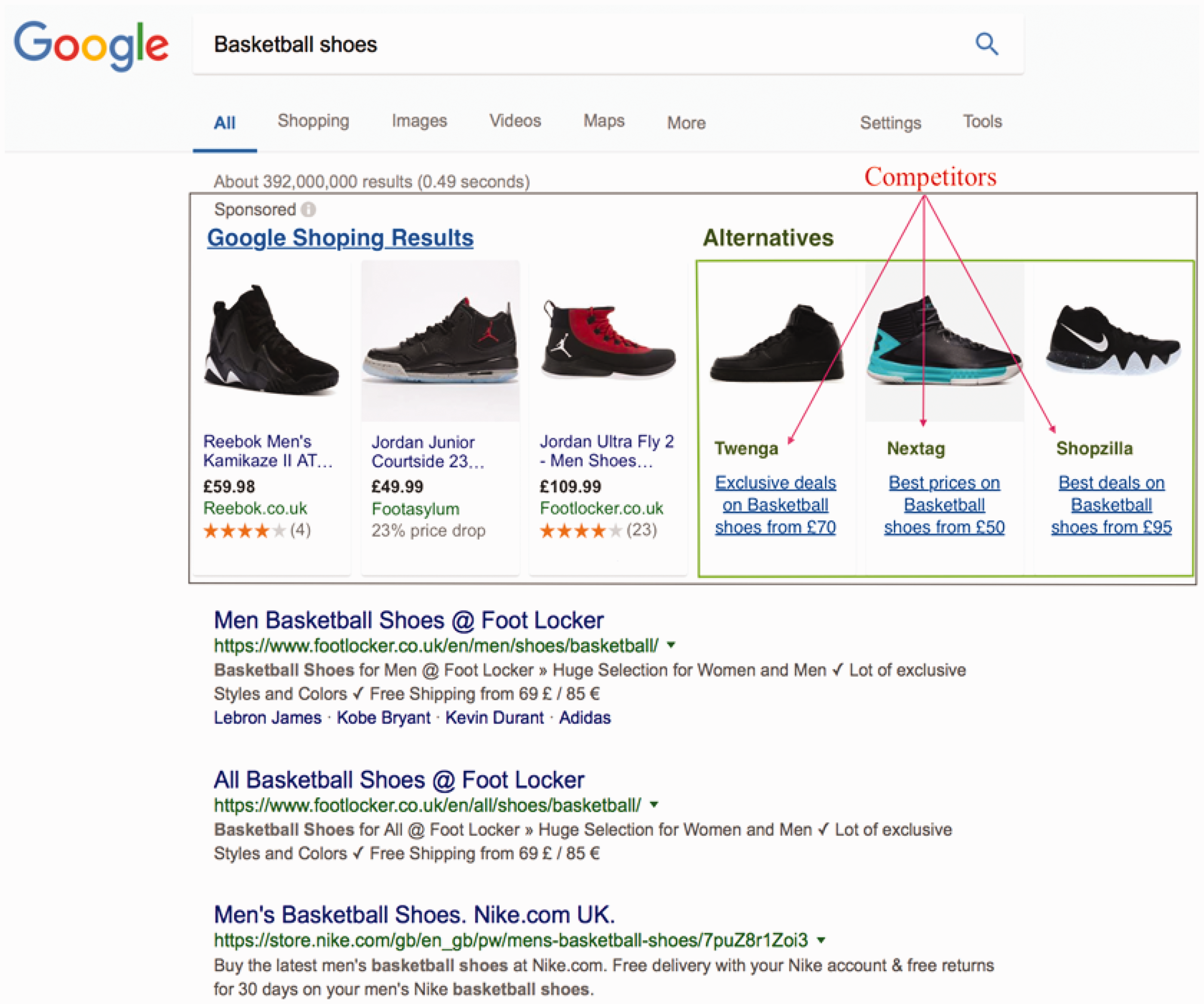
Task: Expand the footlocker men URL dropdown arrow
Action: tap(671, 645)
